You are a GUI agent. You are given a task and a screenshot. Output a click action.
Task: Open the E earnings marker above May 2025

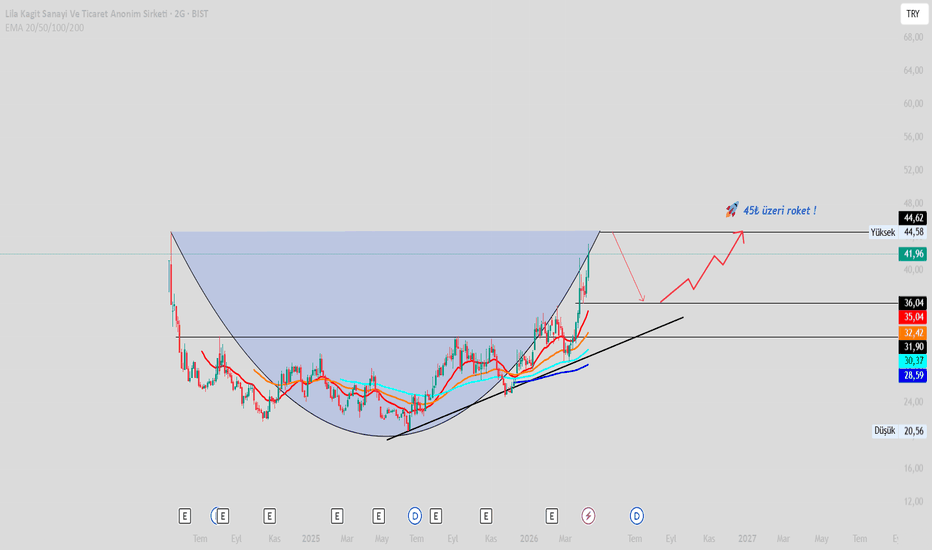tap(378, 516)
